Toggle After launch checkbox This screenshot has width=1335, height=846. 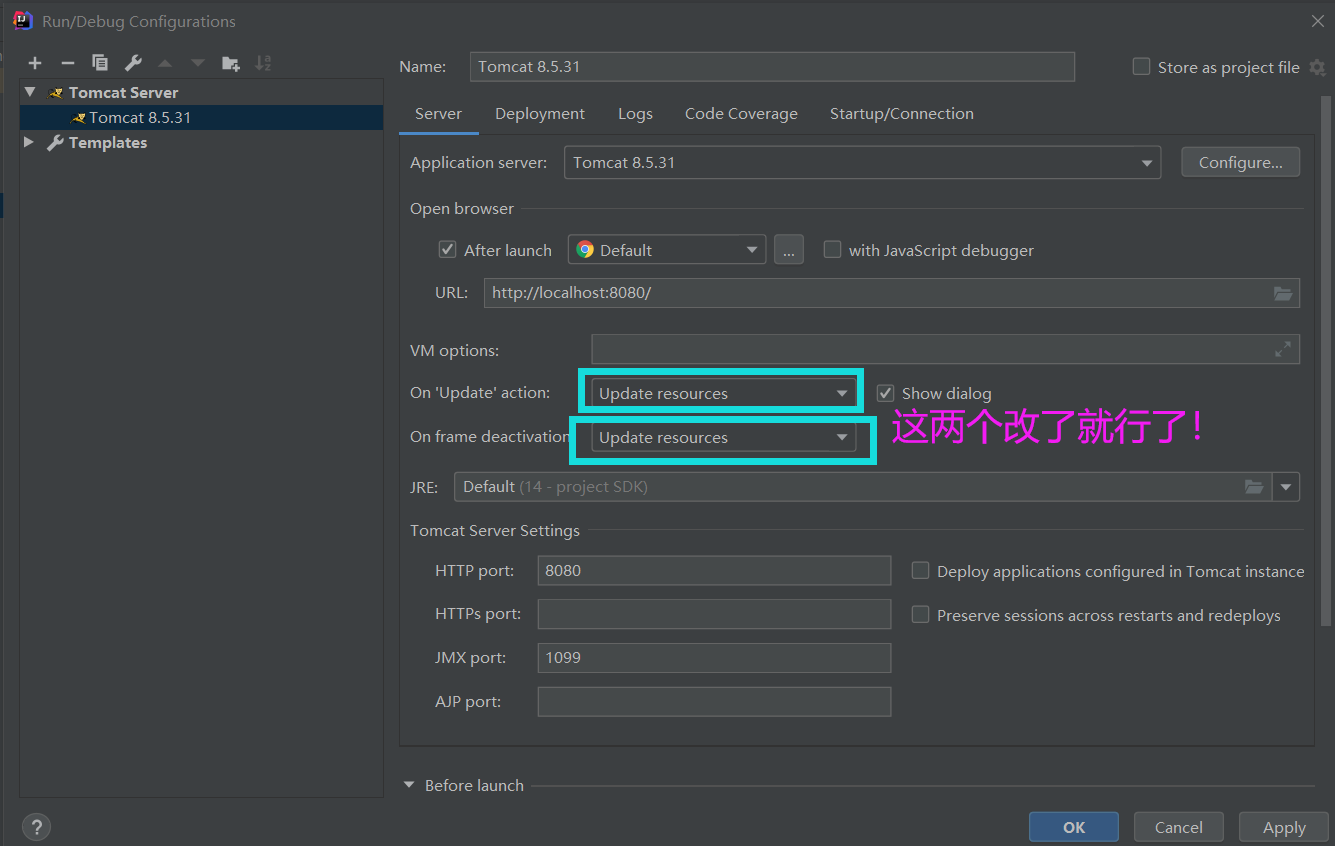tap(448, 250)
